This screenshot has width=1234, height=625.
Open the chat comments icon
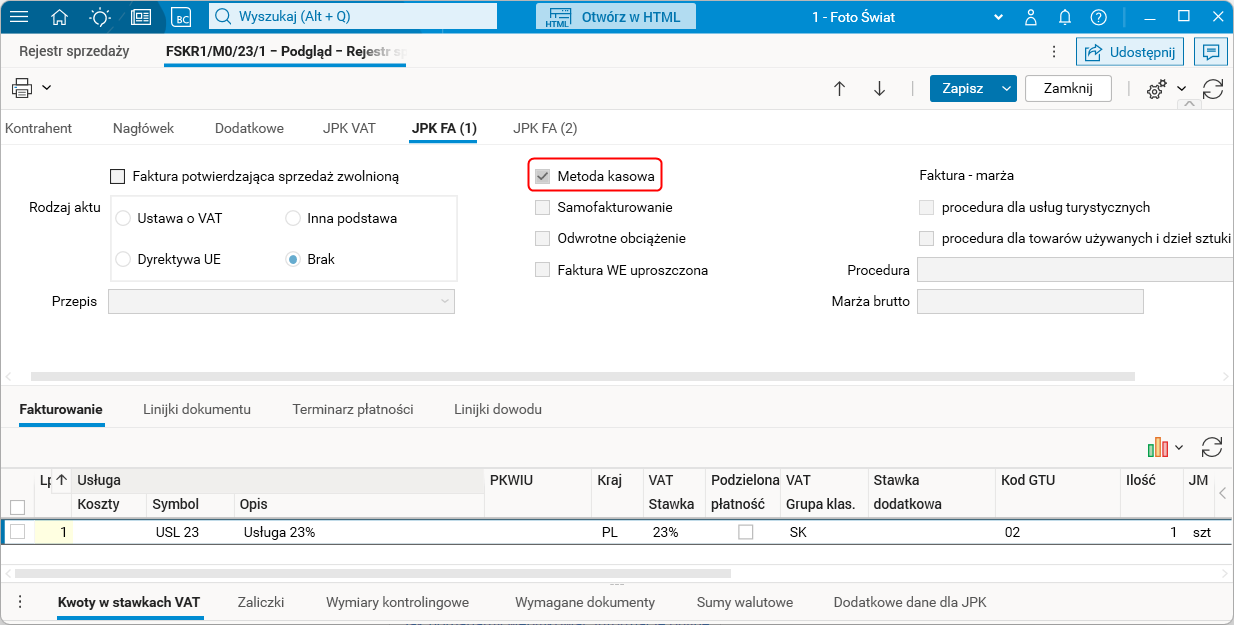[x=1211, y=52]
